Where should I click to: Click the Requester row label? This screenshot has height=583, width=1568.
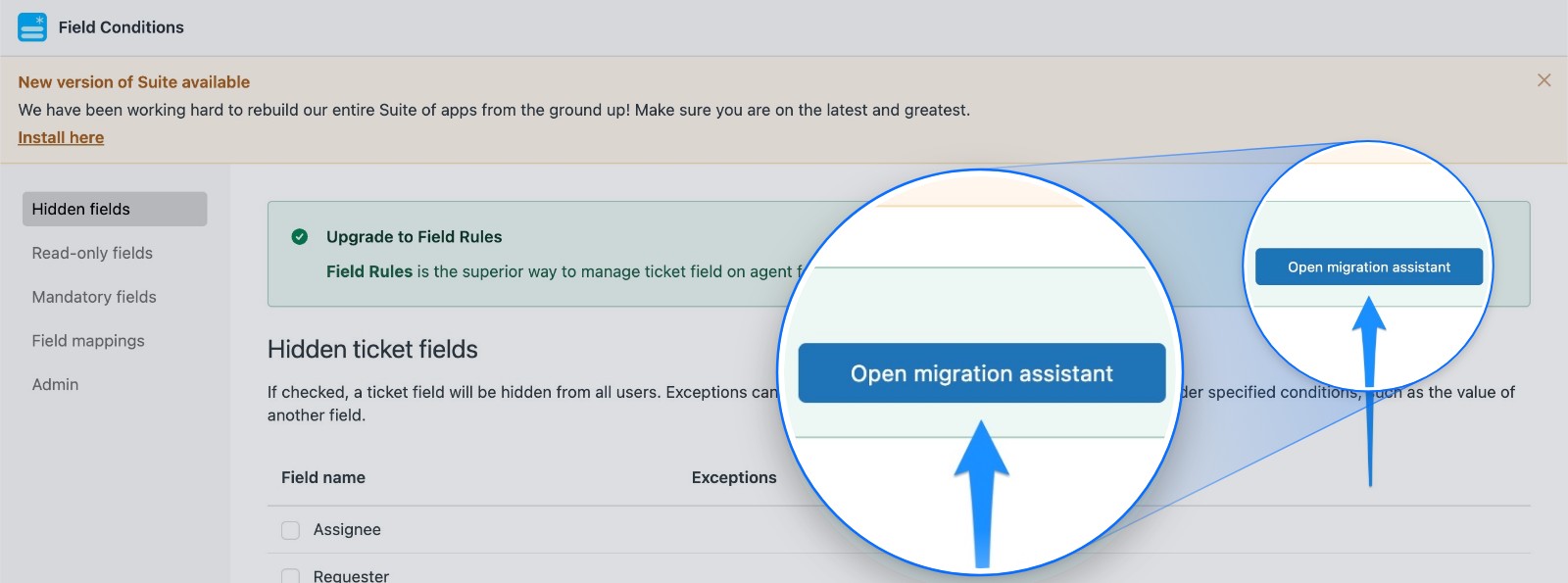[351, 576]
